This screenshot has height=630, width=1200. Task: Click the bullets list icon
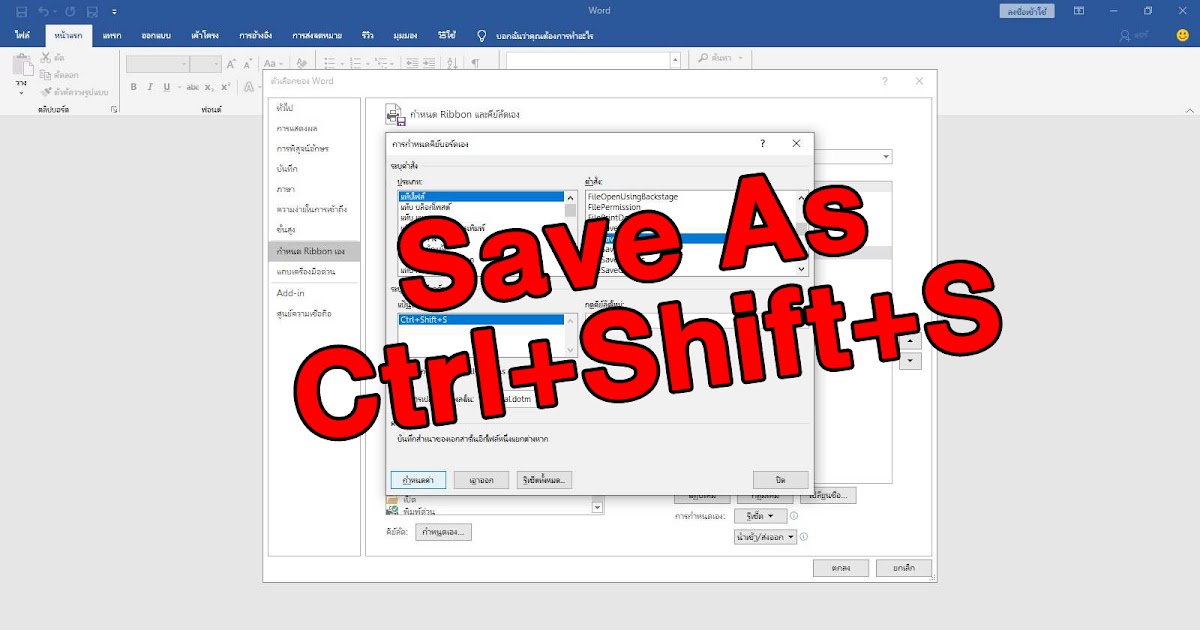point(331,62)
